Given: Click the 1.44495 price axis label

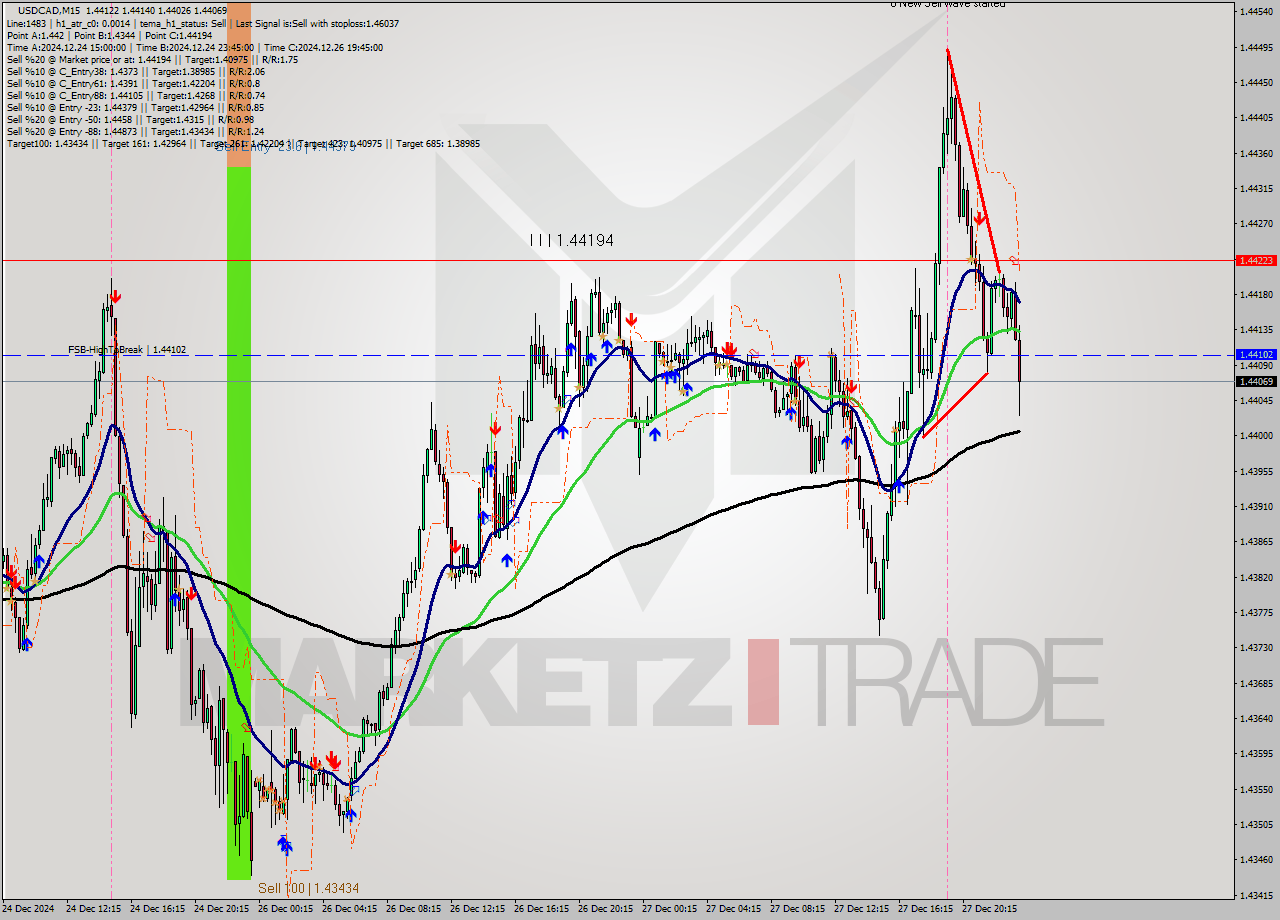Looking at the screenshot, I should [1255, 47].
